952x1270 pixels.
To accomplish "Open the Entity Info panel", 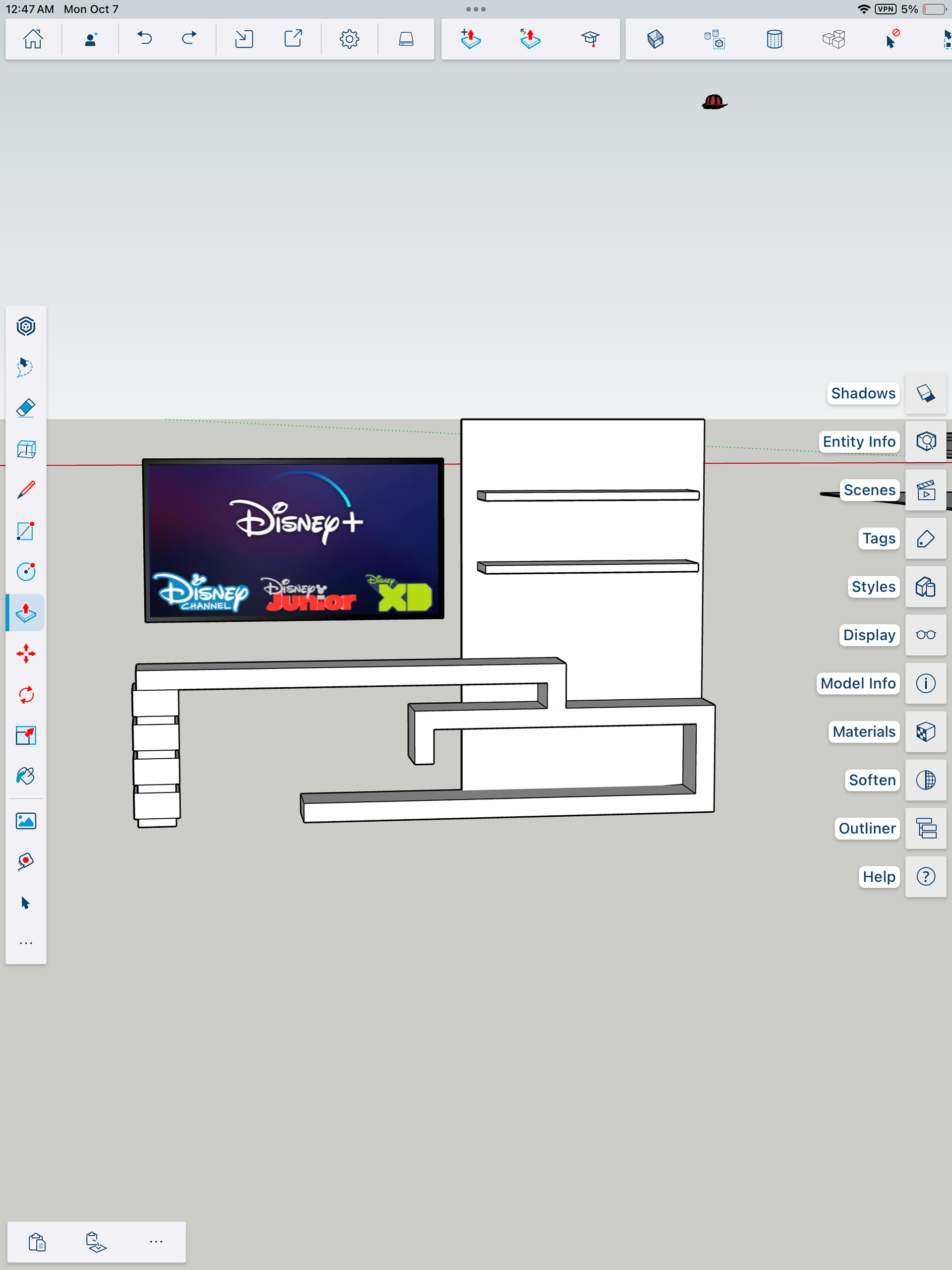I will [925, 441].
